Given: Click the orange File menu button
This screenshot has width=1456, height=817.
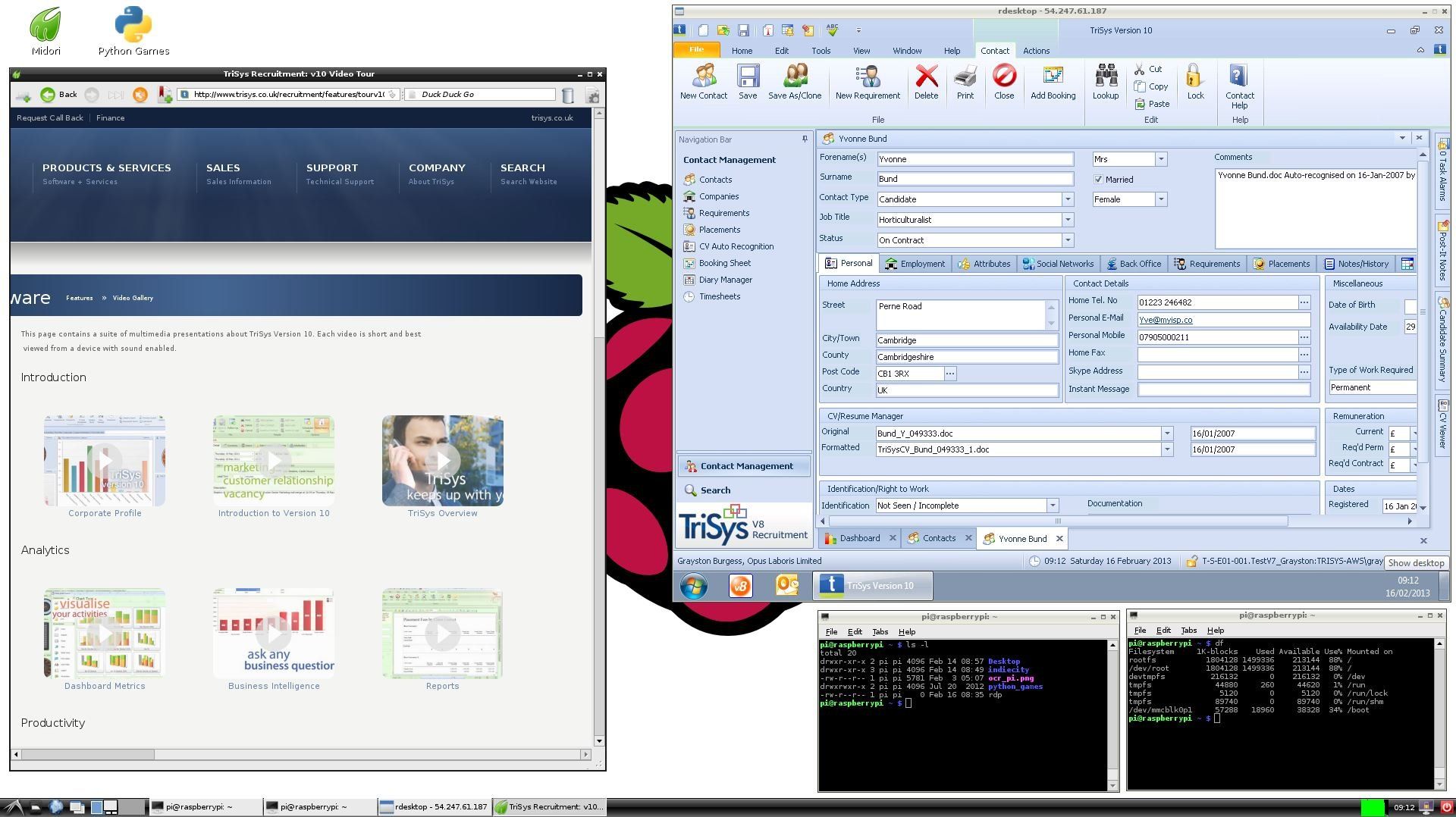Looking at the screenshot, I should pos(696,50).
